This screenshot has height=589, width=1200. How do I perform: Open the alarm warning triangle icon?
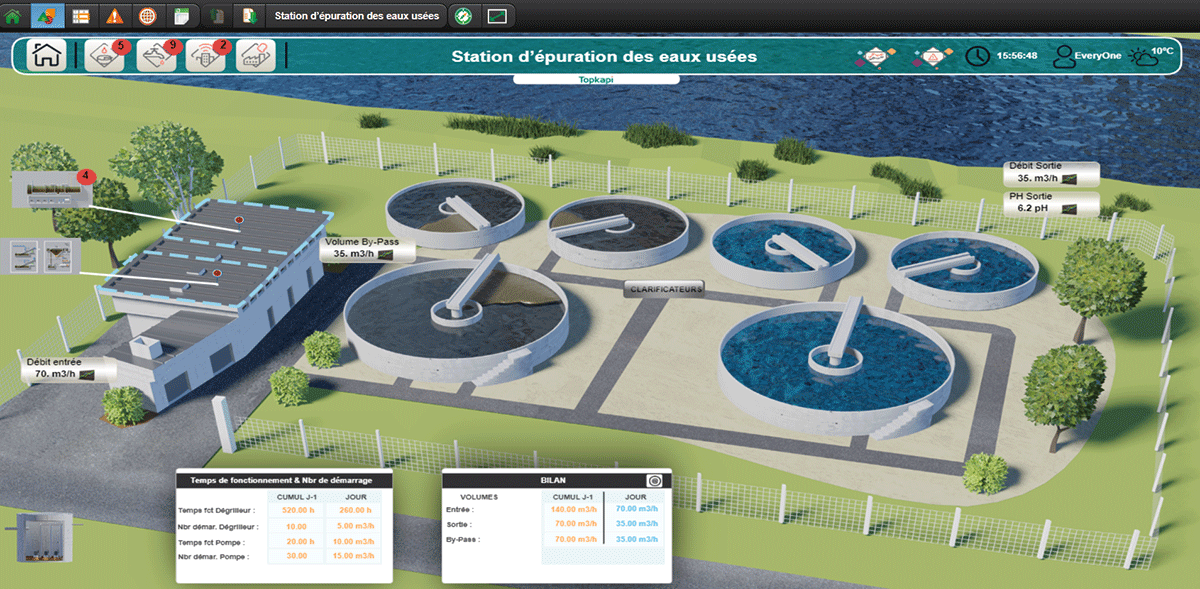(112, 15)
